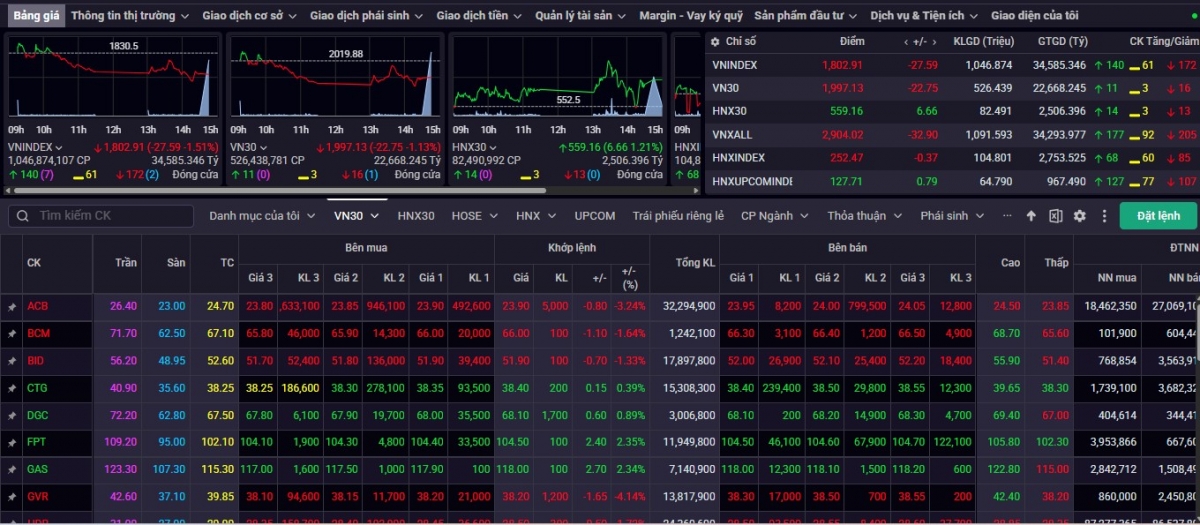Switch to the HNX30 tab
Viewport: 1200px width, 525px height.
click(x=416, y=216)
